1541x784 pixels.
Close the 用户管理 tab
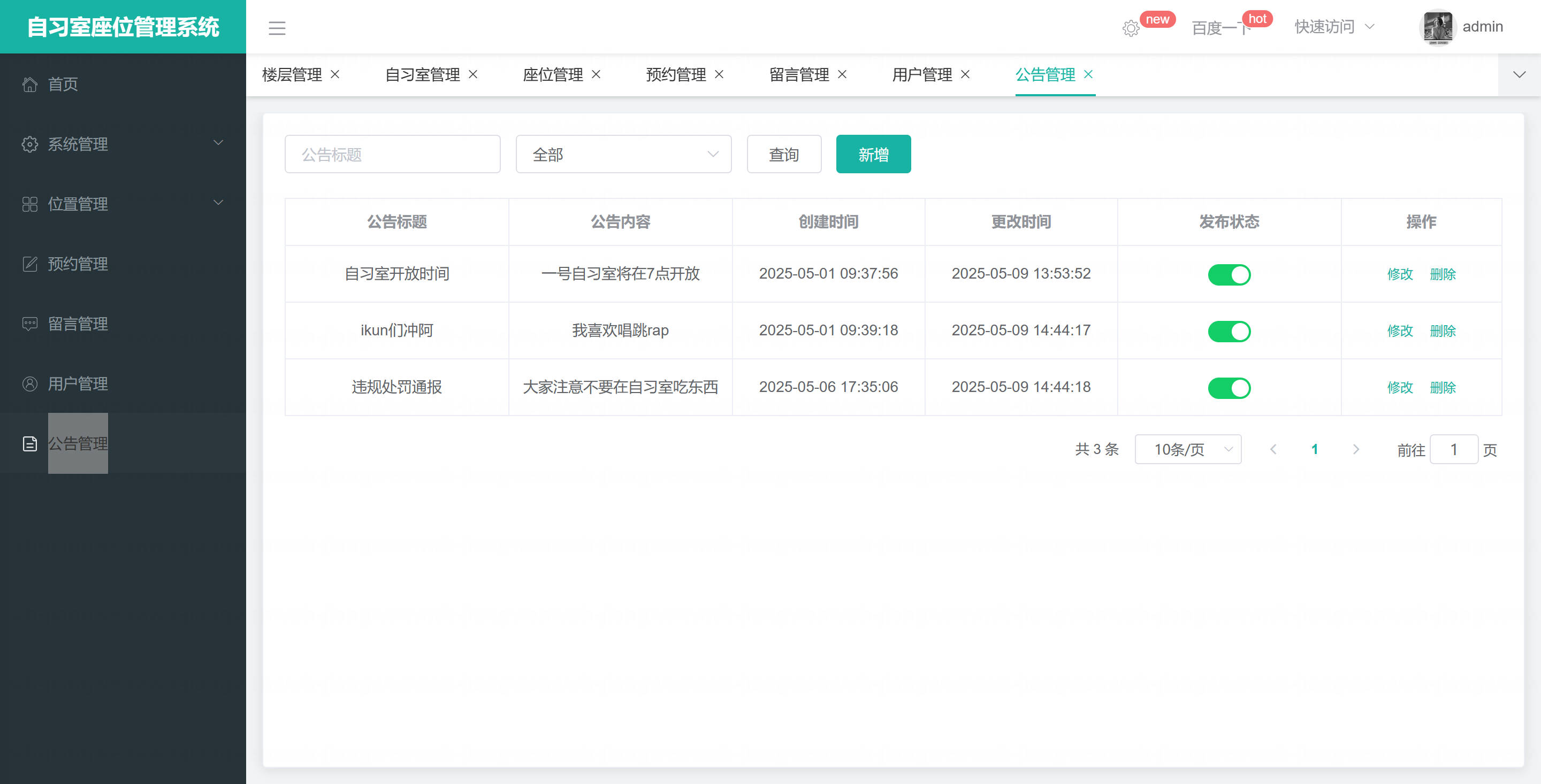point(965,74)
